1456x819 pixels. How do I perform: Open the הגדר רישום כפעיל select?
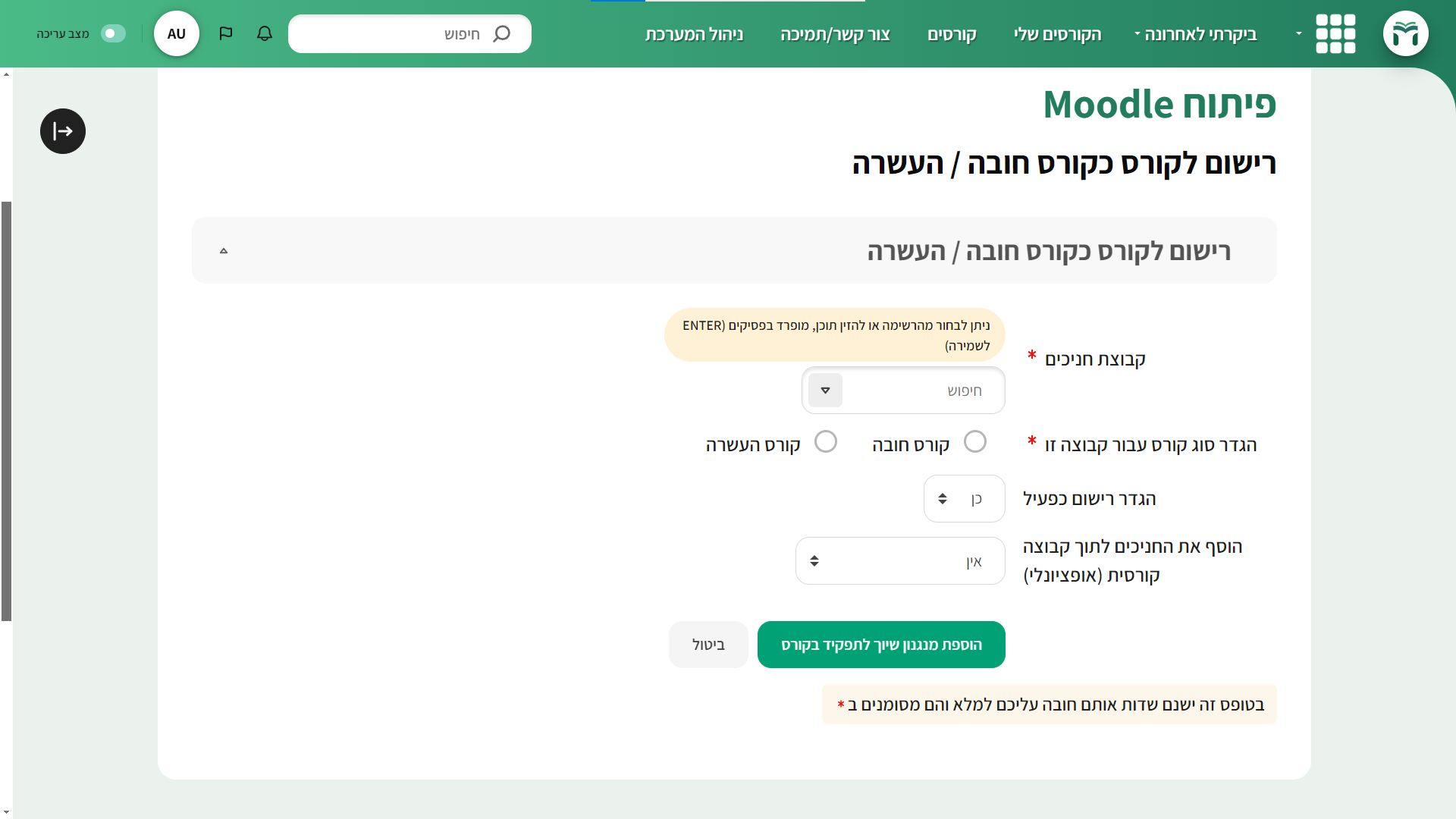click(964, 498)
